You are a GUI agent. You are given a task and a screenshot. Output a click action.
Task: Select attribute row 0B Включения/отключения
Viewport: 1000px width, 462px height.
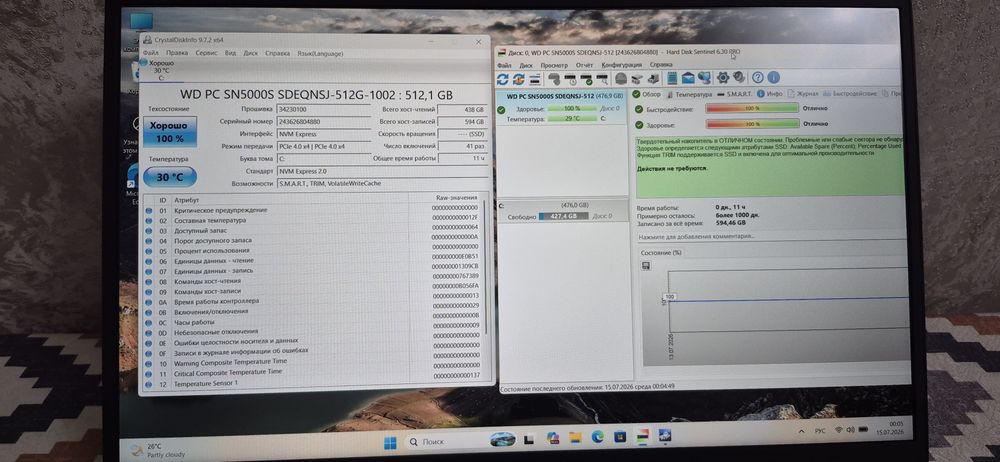pos(312,311)
